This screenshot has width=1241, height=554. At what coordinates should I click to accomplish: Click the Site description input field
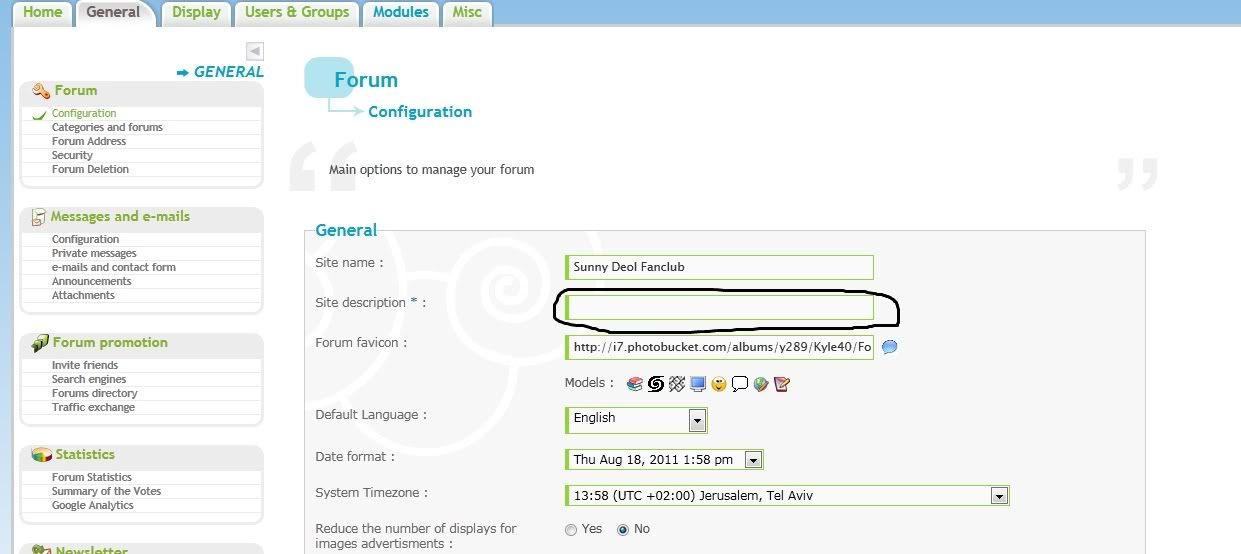click(x=719, y=308)
